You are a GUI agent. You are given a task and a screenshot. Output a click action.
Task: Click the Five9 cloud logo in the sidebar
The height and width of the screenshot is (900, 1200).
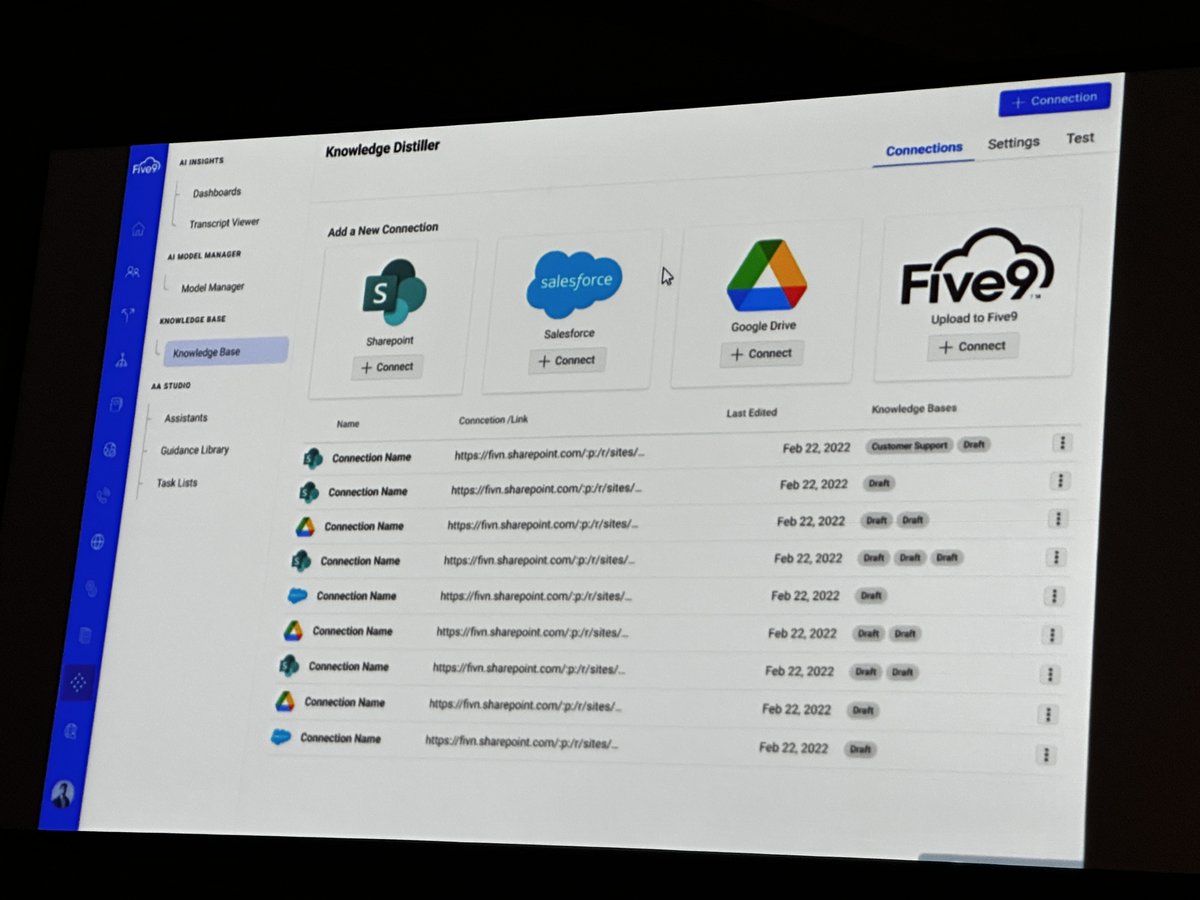[x=146, y=165]
